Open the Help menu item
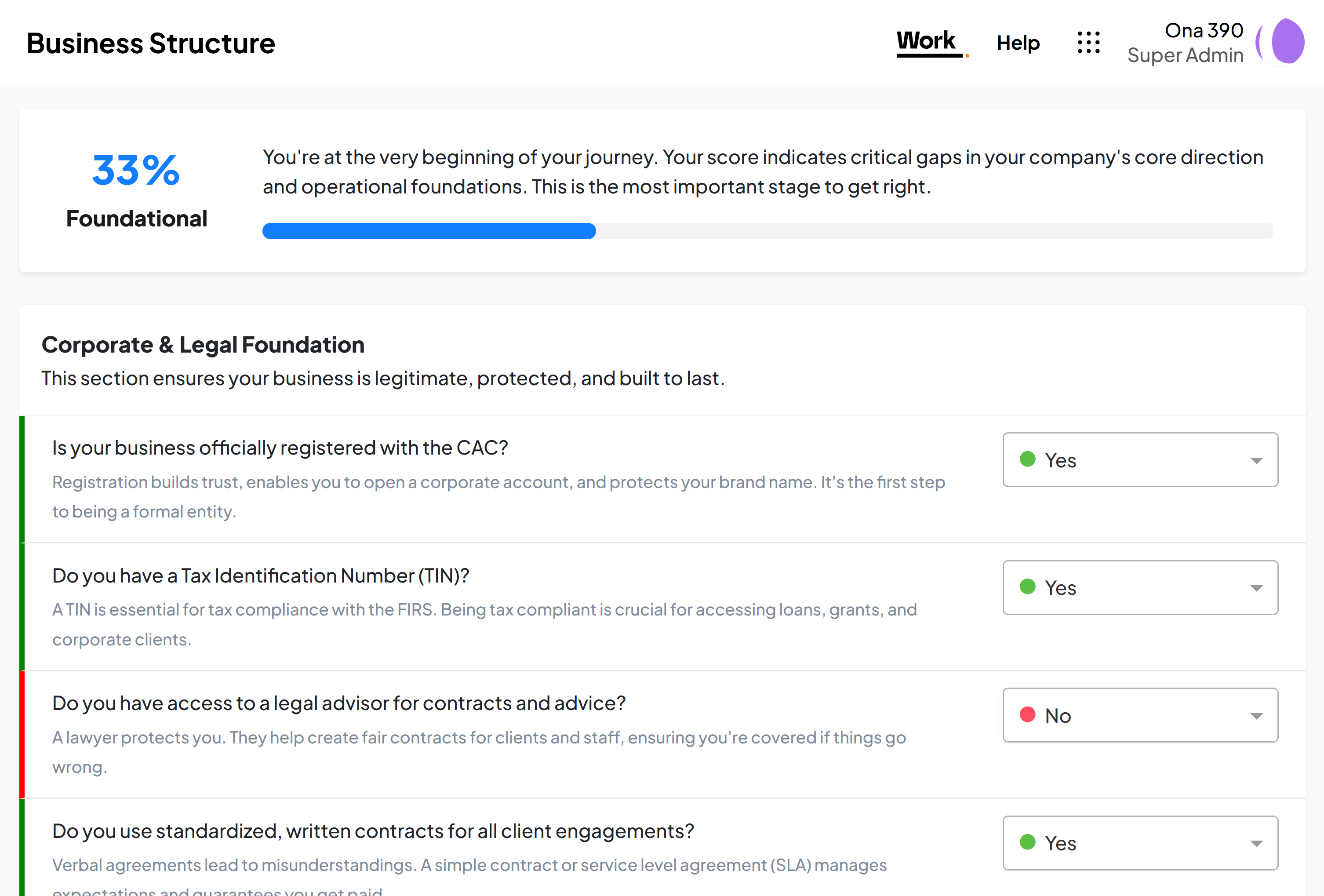The width and height of the screenshot is (1324, 896). click(1018, 43)
